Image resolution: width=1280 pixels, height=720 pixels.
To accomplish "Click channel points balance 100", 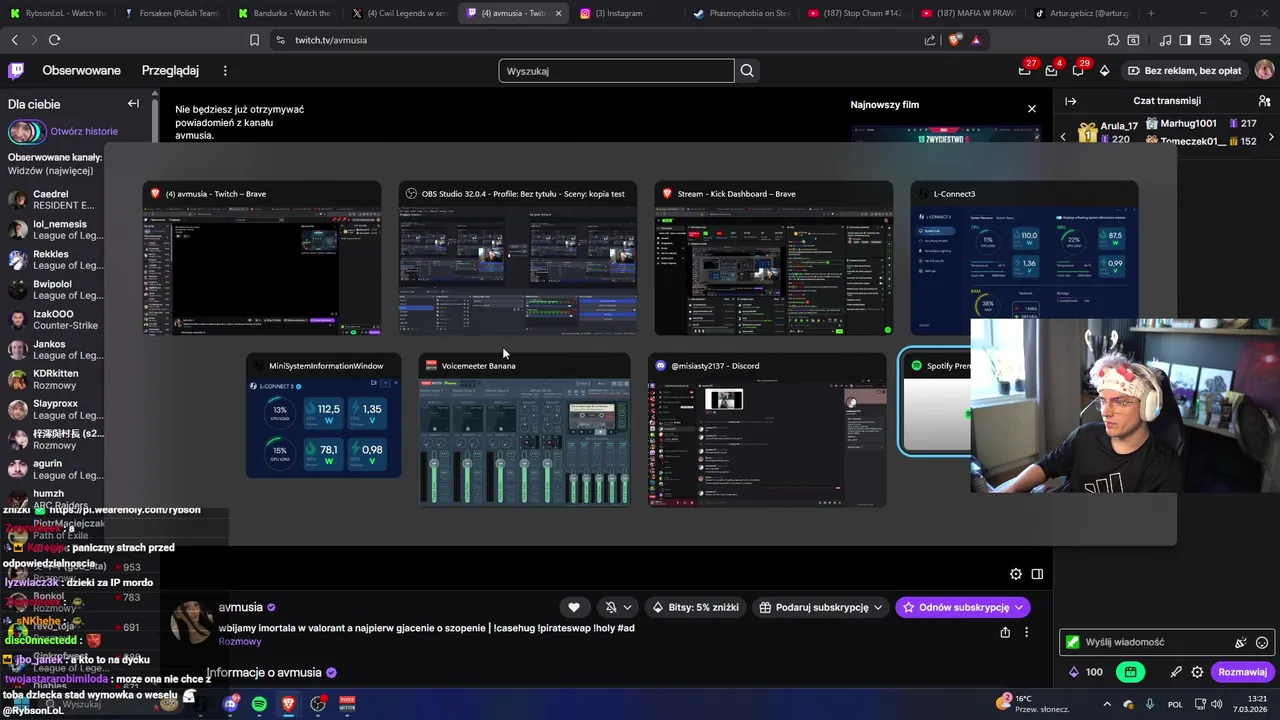I will [x=1086, y=672].
